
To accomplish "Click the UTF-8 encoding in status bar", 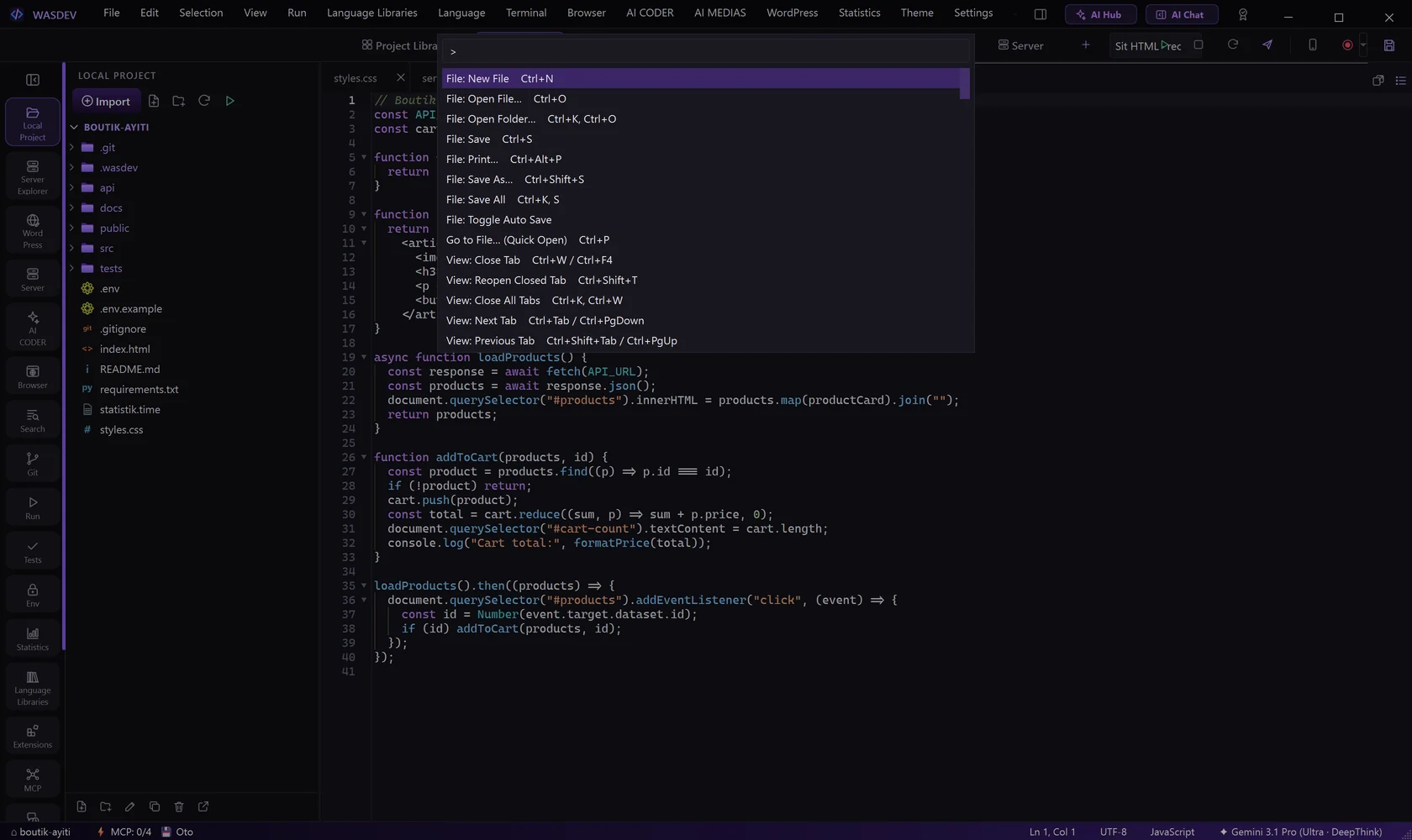I will coord(1113,832).
